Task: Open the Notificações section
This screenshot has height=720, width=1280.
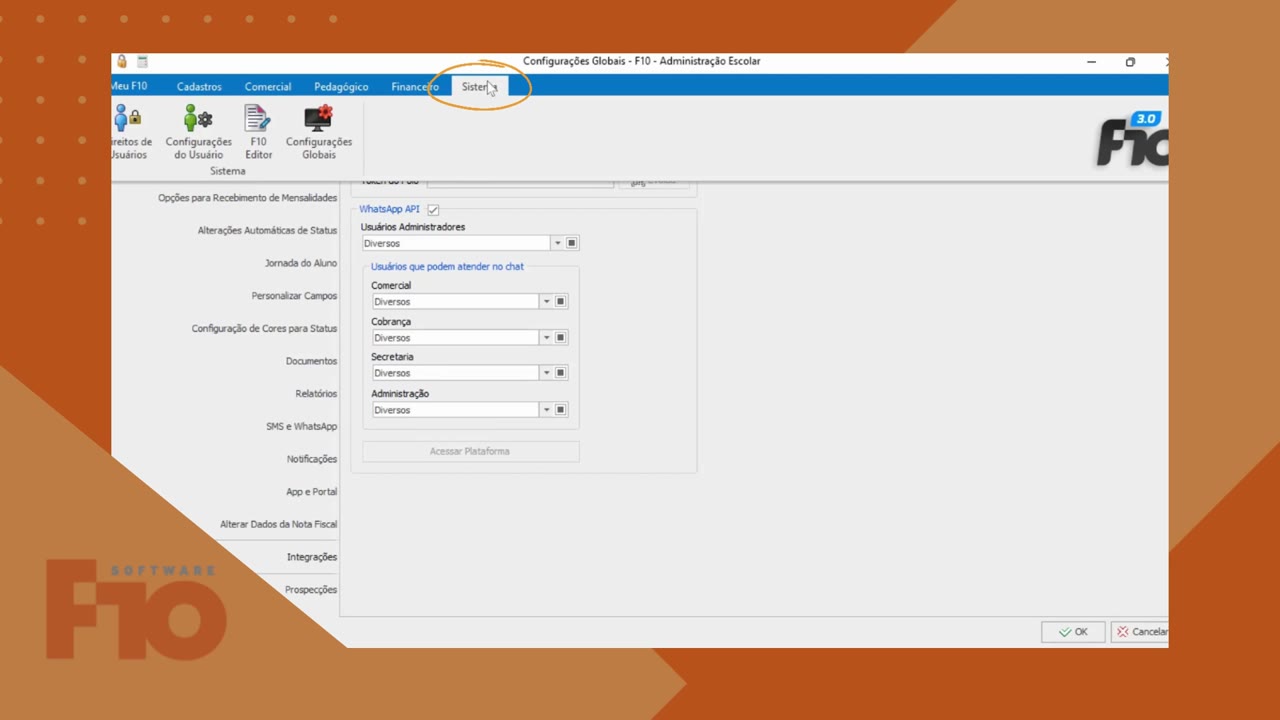Action: (x=312, y=459)
